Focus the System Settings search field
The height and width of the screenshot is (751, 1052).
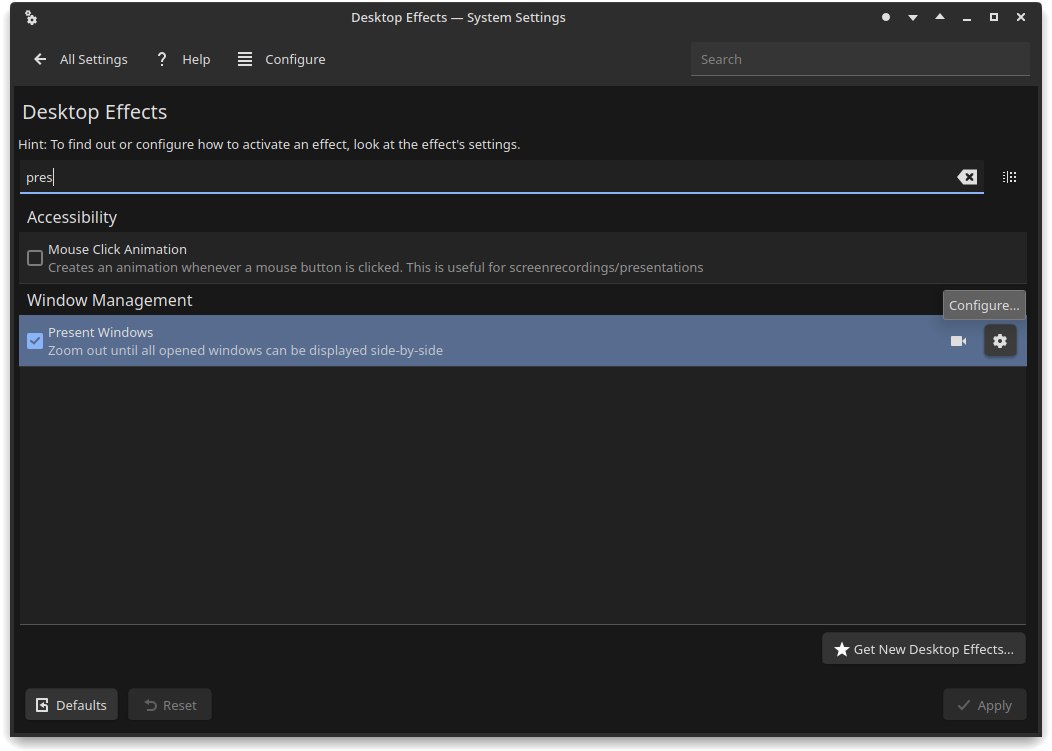(x=860, y=59)
